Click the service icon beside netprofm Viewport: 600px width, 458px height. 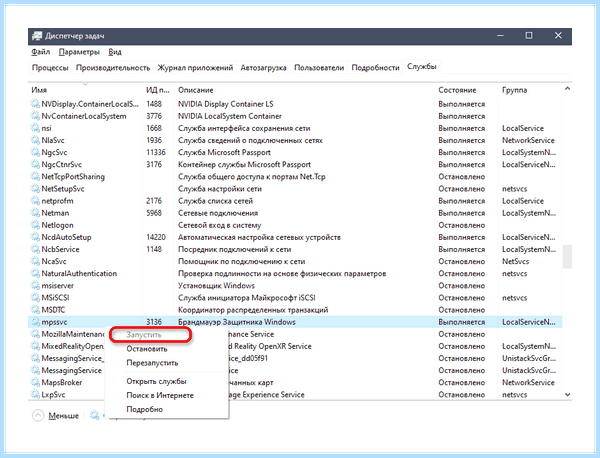point(35,201)
